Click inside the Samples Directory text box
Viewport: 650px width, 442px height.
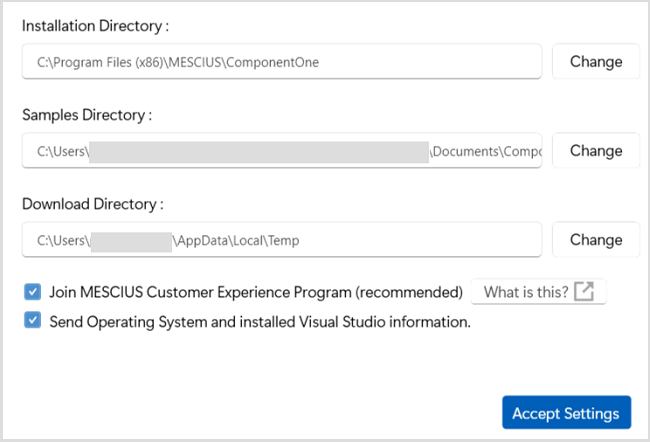[x=281, y=151]
